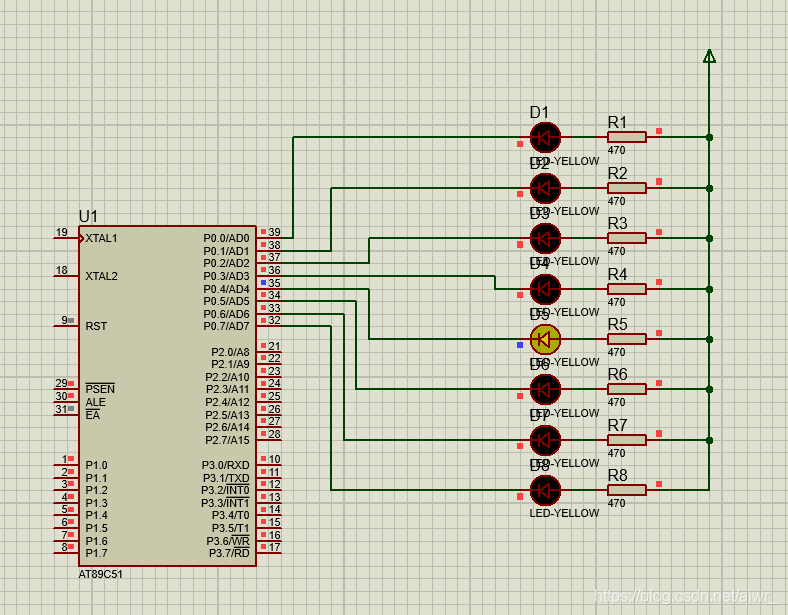Click the LED-YELLOW label below D8
788x615 pixels.
(564, 514)
